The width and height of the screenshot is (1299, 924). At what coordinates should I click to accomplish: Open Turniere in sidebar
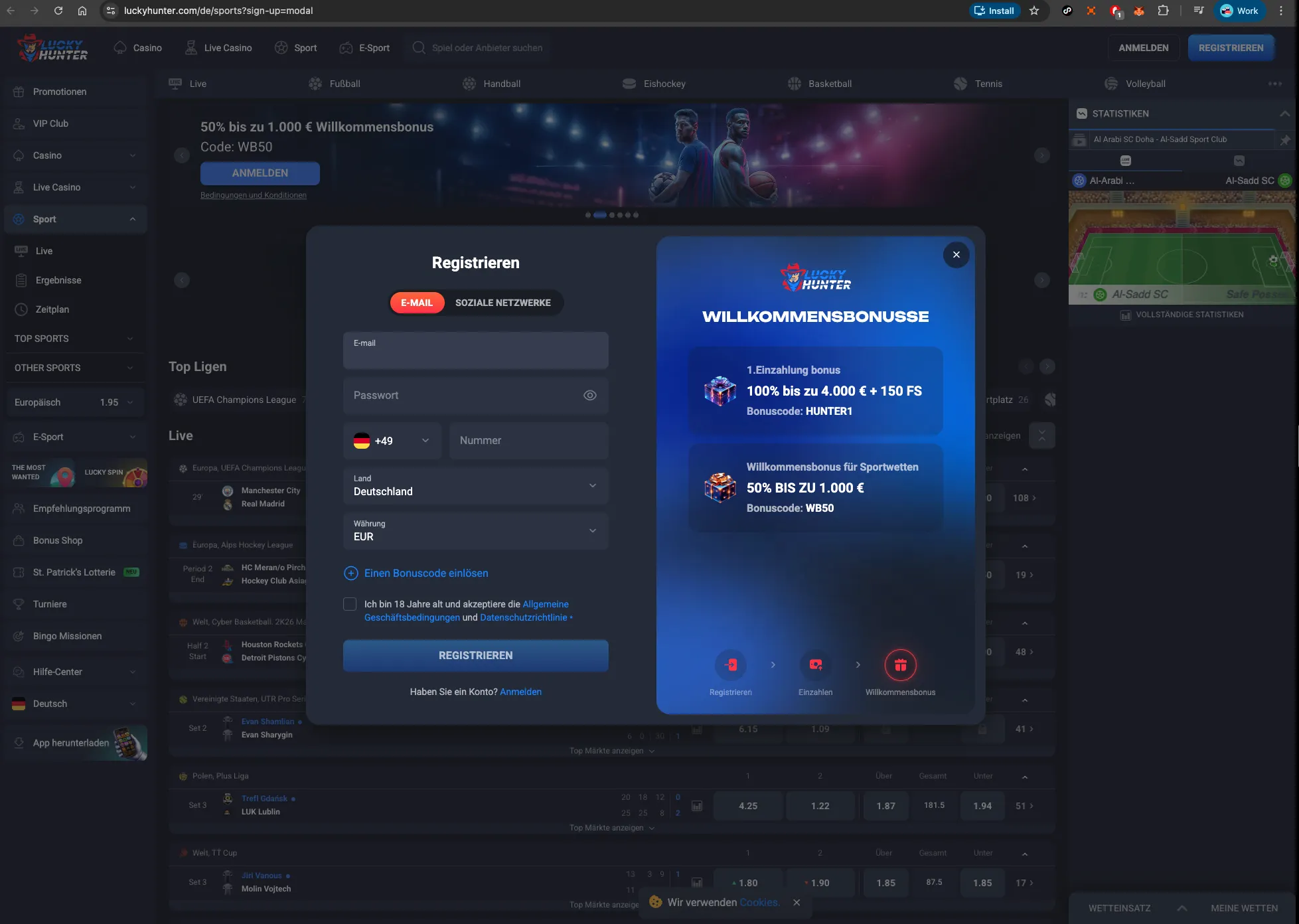(x=76, y=604)
